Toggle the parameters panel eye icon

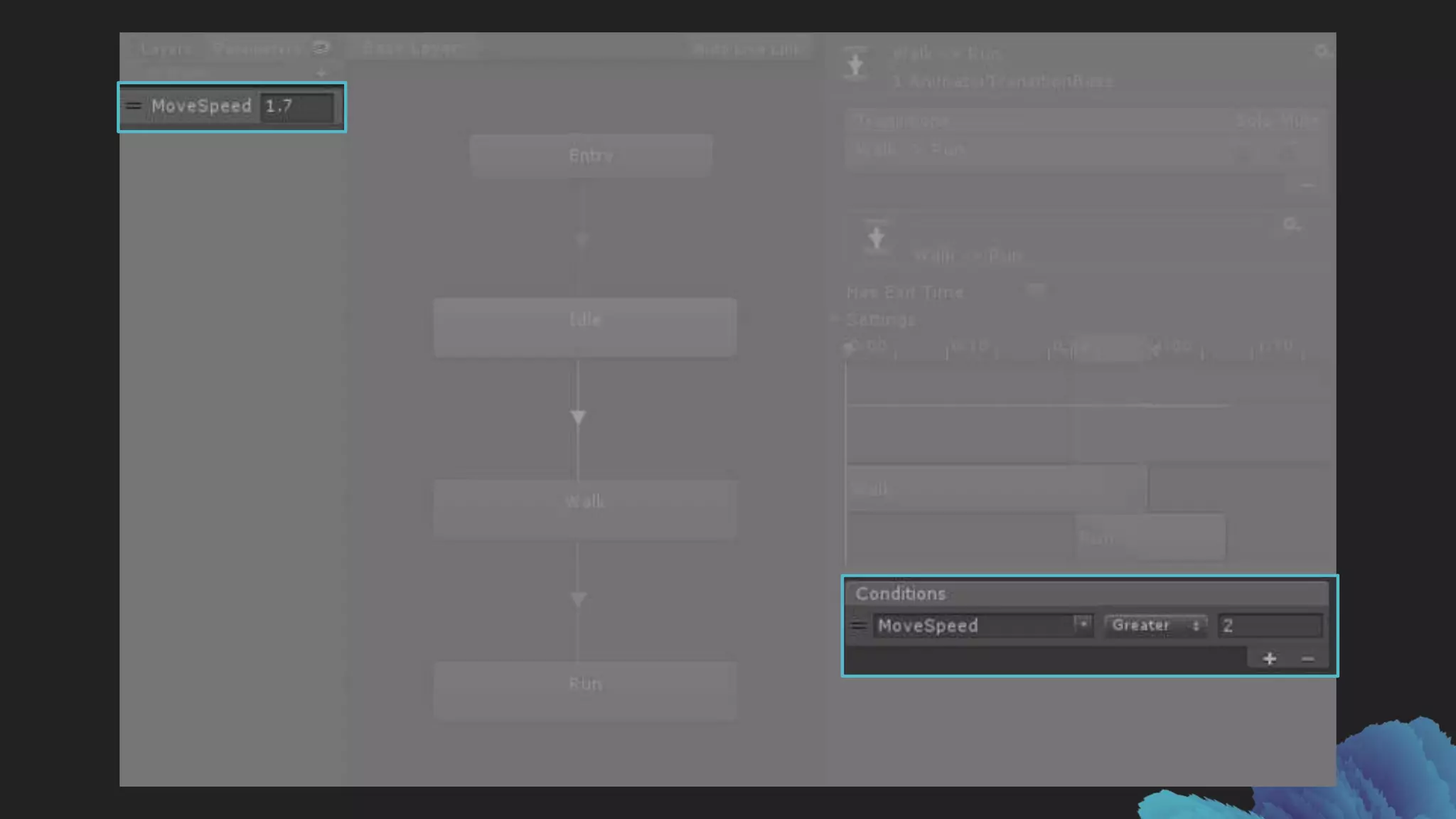click(321, 48)
